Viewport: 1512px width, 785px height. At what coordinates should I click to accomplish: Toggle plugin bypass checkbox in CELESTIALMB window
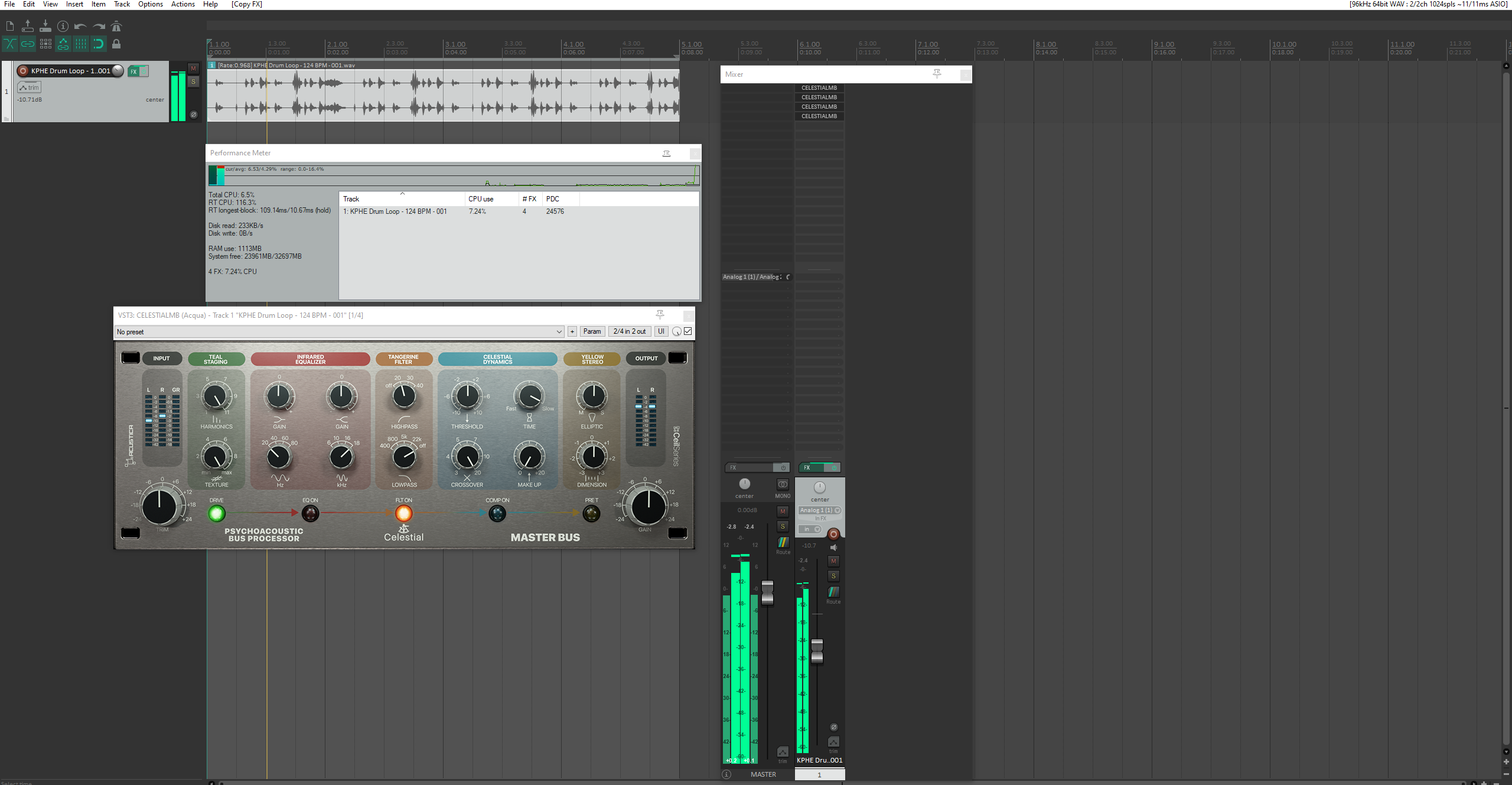click(x=688, y=331)
